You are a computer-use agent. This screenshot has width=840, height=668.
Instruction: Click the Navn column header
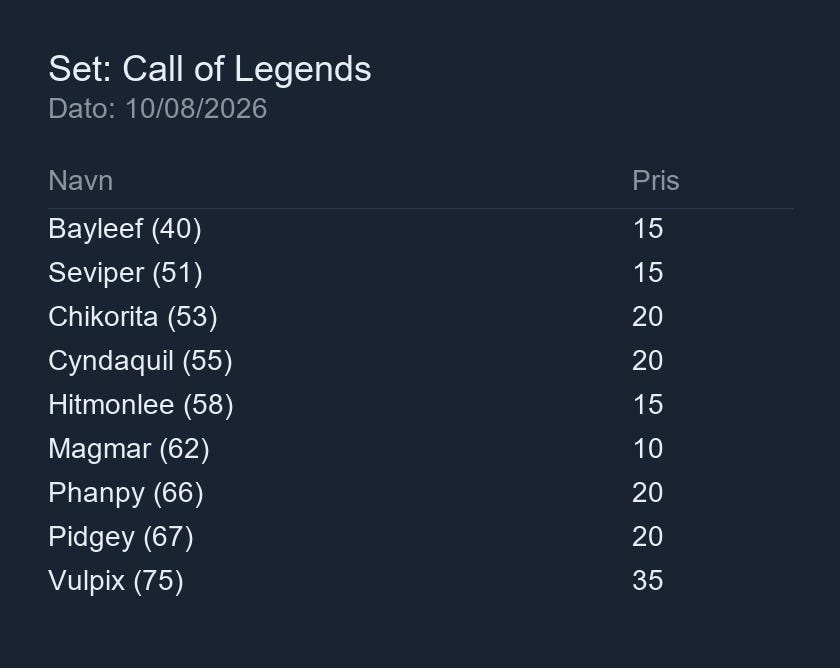tap(80, 181)
